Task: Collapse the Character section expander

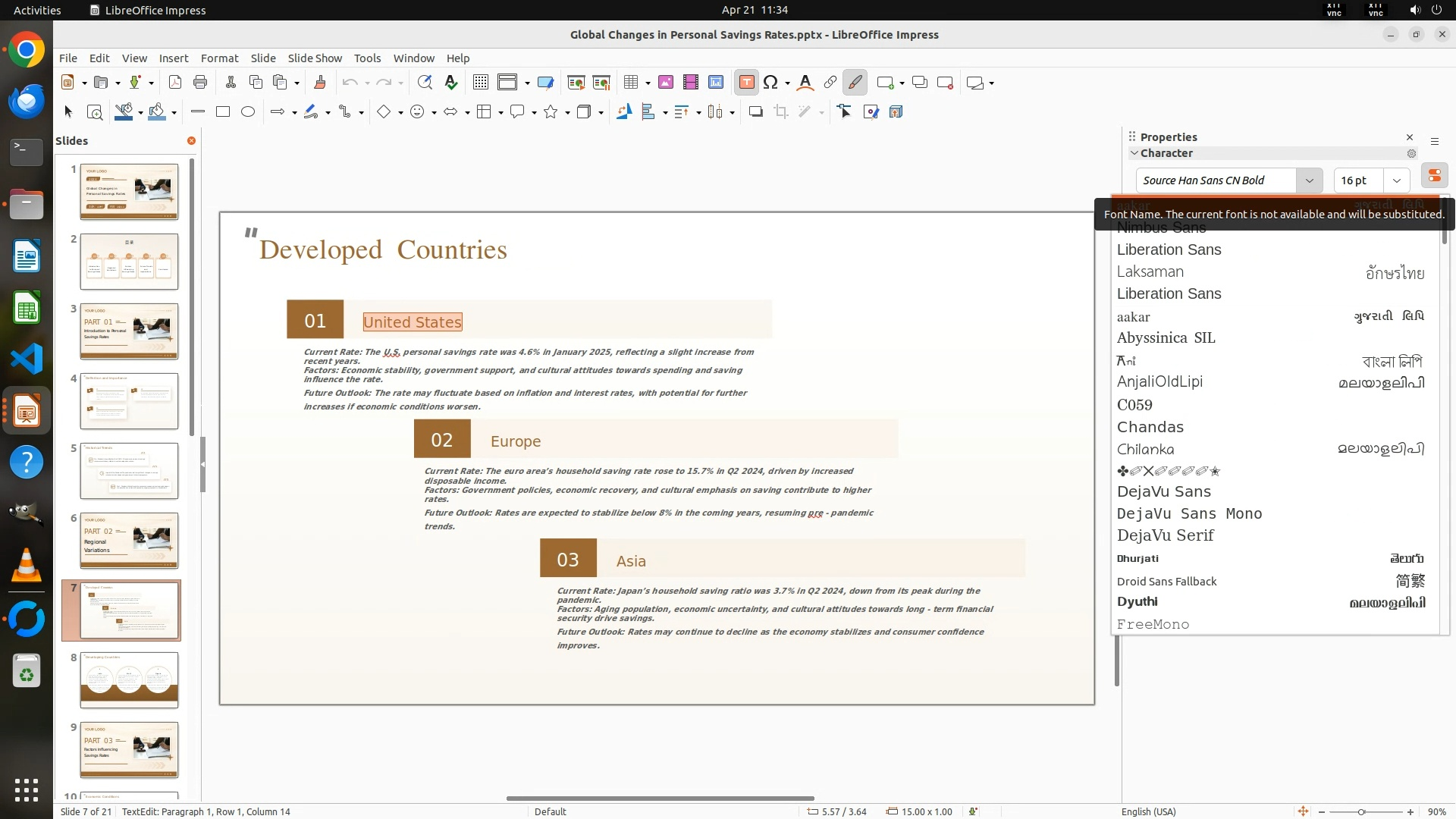Action: click(x=1134, y=153)
